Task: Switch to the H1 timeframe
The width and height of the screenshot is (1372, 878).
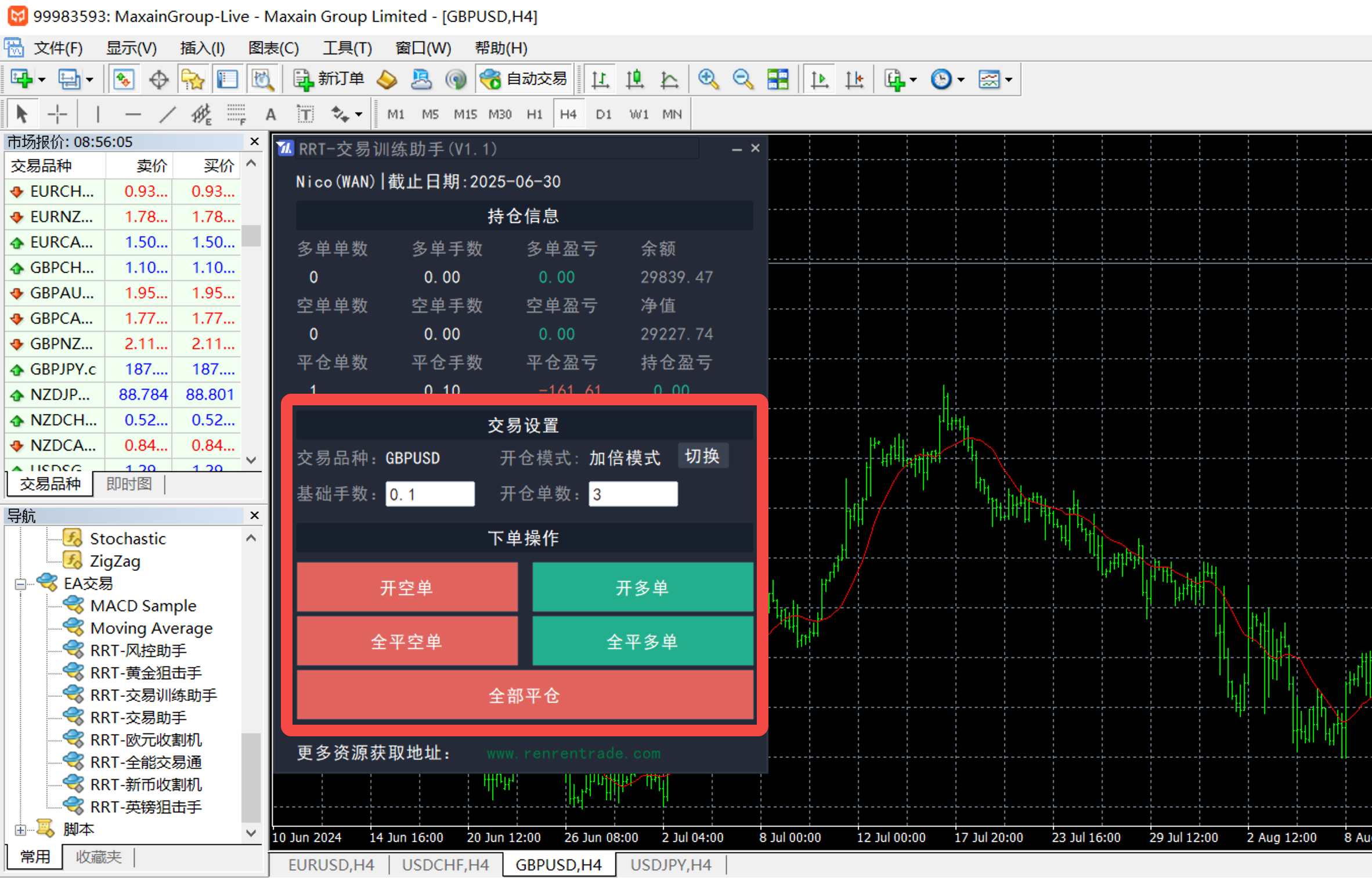Action: pyautogui.click(x=534, y=114)
